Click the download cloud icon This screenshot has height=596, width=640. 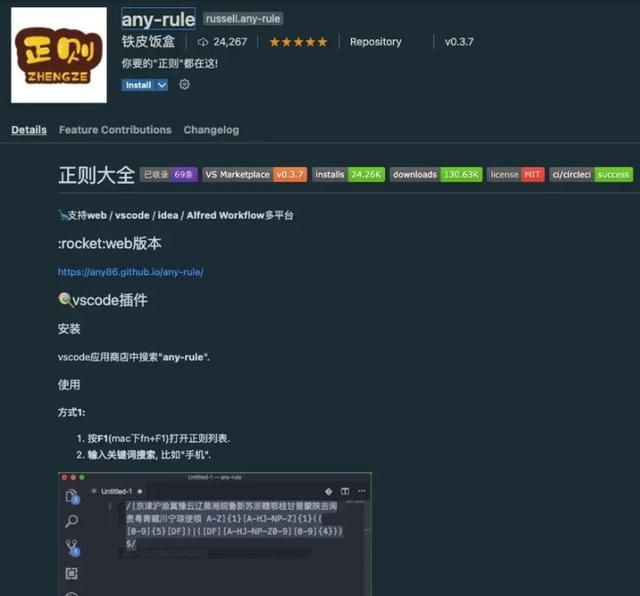click(x=203, y=42)
